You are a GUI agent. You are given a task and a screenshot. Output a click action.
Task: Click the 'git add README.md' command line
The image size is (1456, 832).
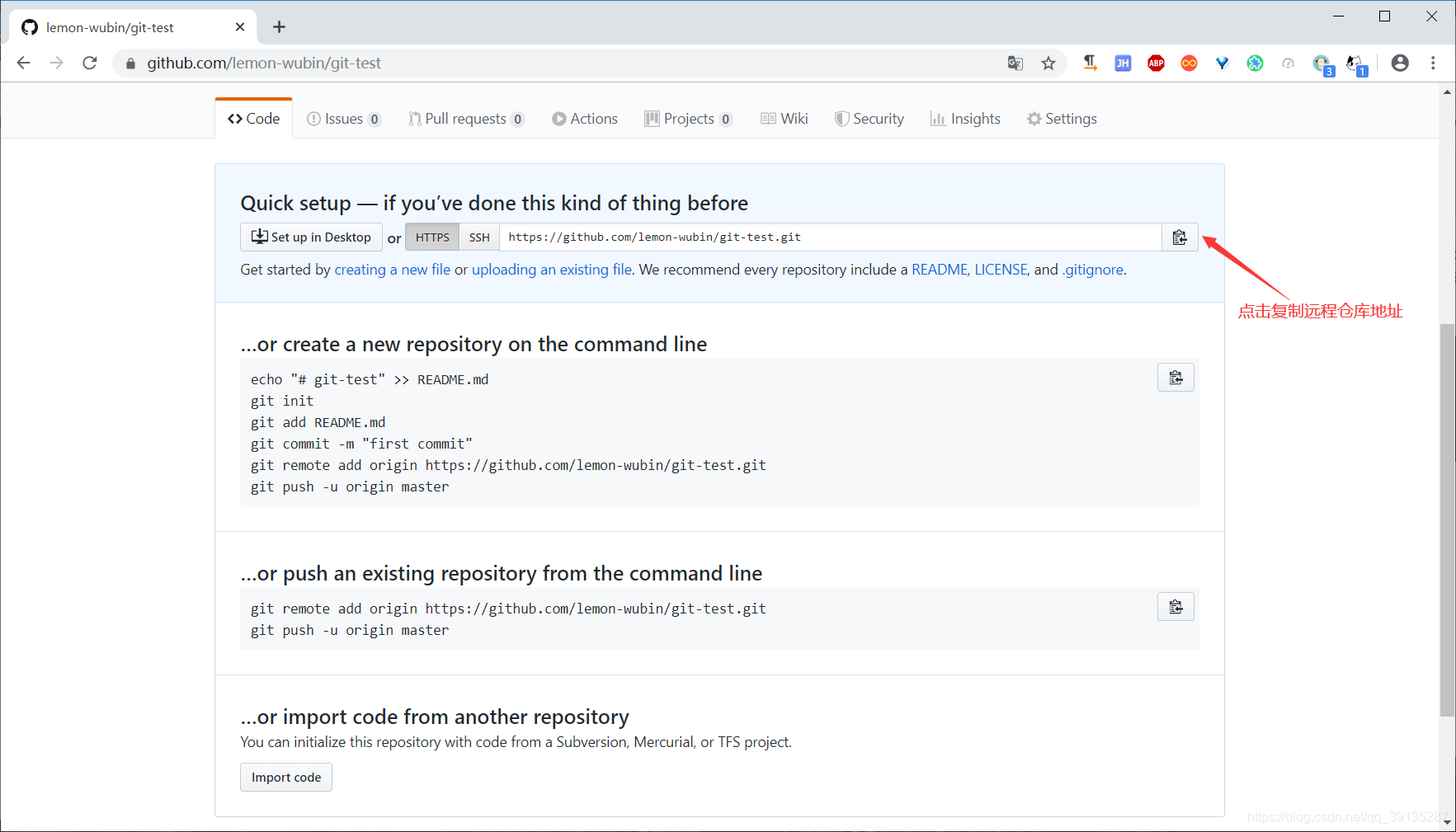(318, 422)
